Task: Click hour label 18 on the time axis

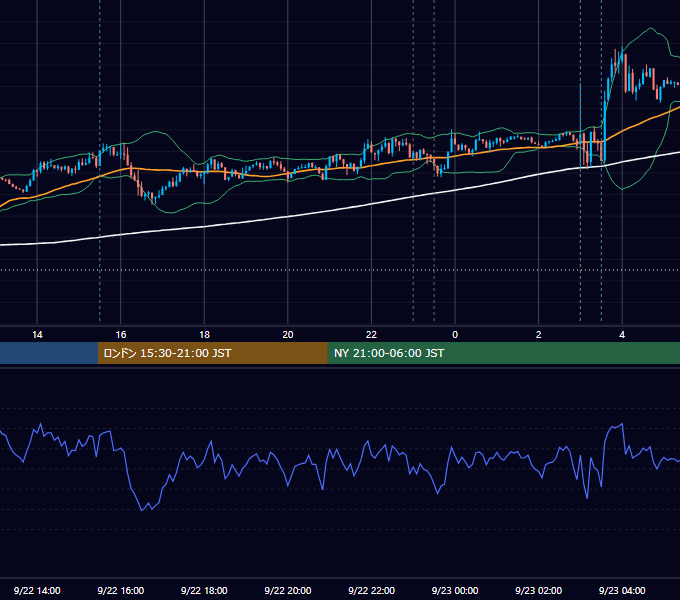Action: click(x=204, y=335)
